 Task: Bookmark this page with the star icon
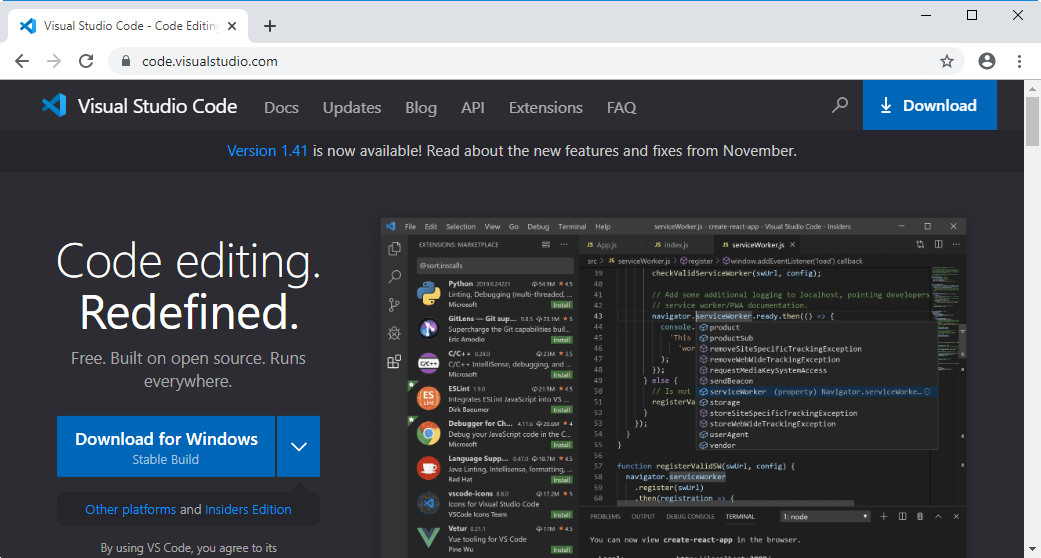coord(947,61)
